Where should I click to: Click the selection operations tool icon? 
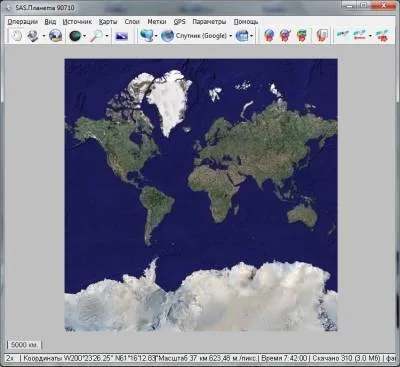click(x=33, y=36)
